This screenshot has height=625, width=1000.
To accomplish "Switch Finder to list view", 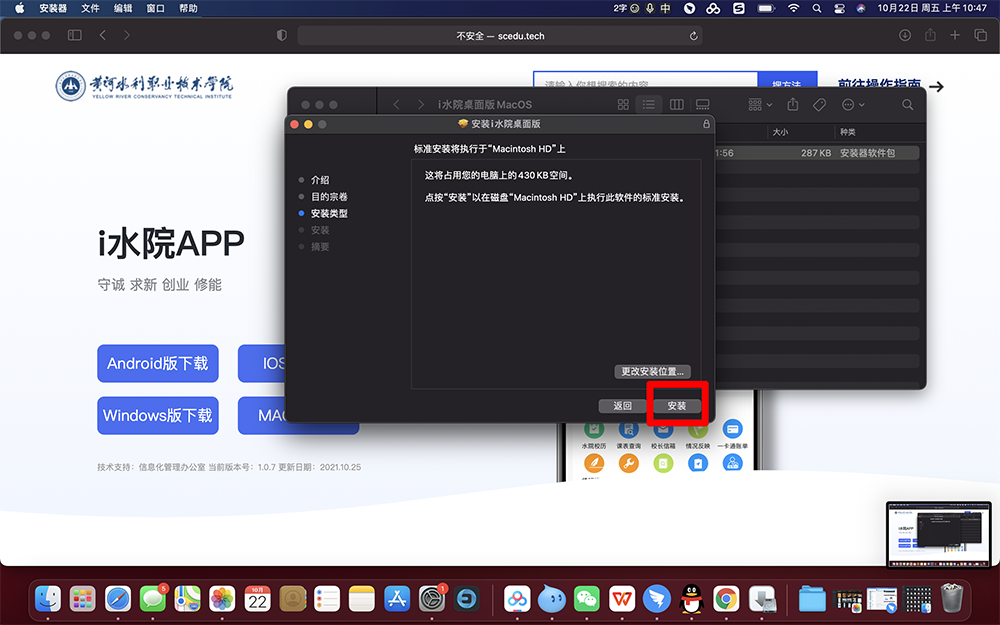I will [649, 105].
